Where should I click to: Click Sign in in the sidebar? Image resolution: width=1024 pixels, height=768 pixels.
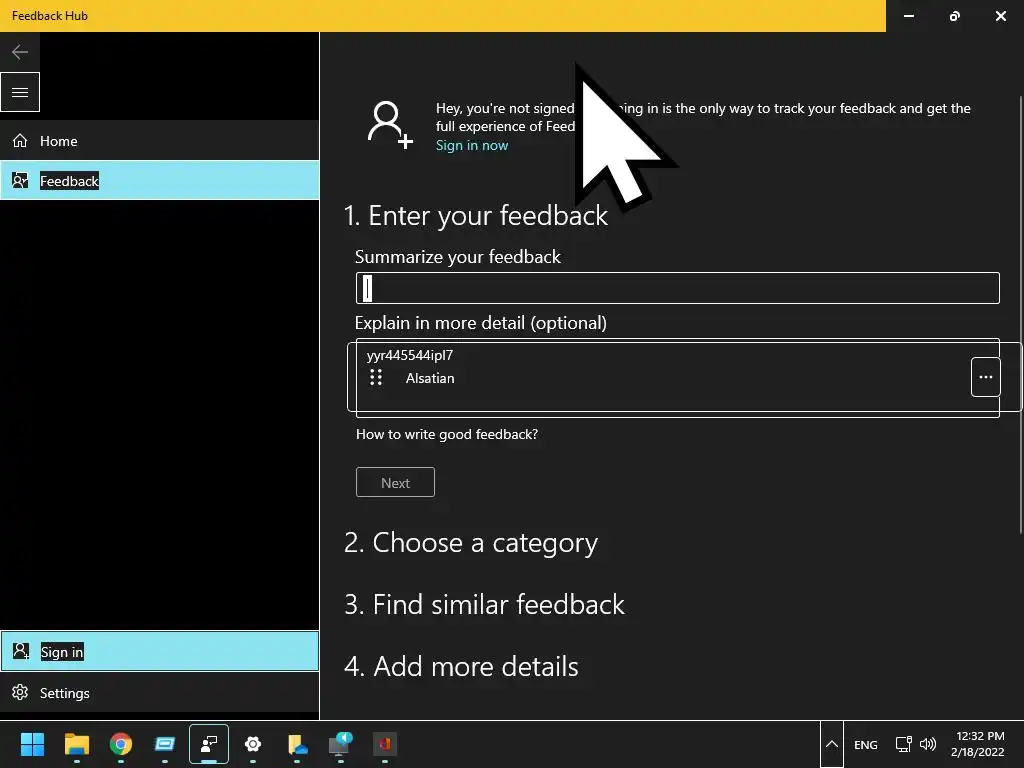(x=159, y=651)
